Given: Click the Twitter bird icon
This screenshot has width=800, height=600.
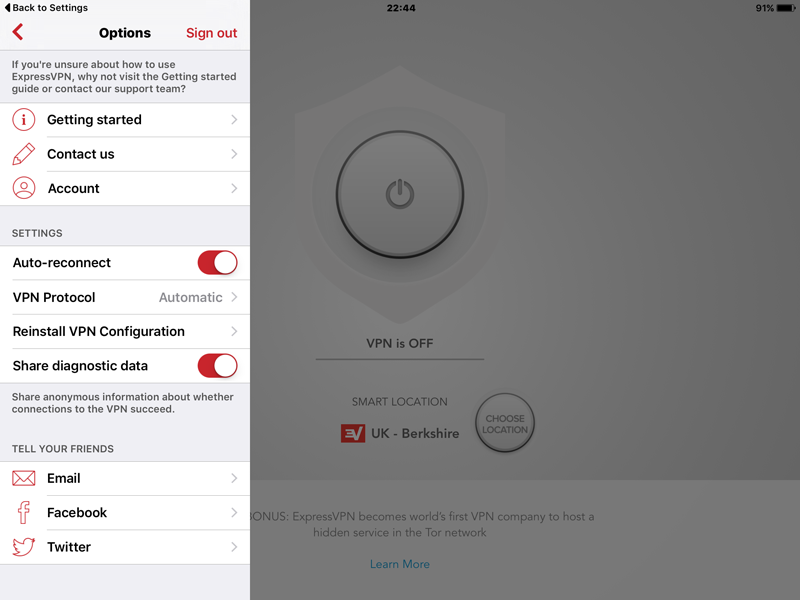Looking at the screenshot, I should pyautogui.click(x=23, y=547).
